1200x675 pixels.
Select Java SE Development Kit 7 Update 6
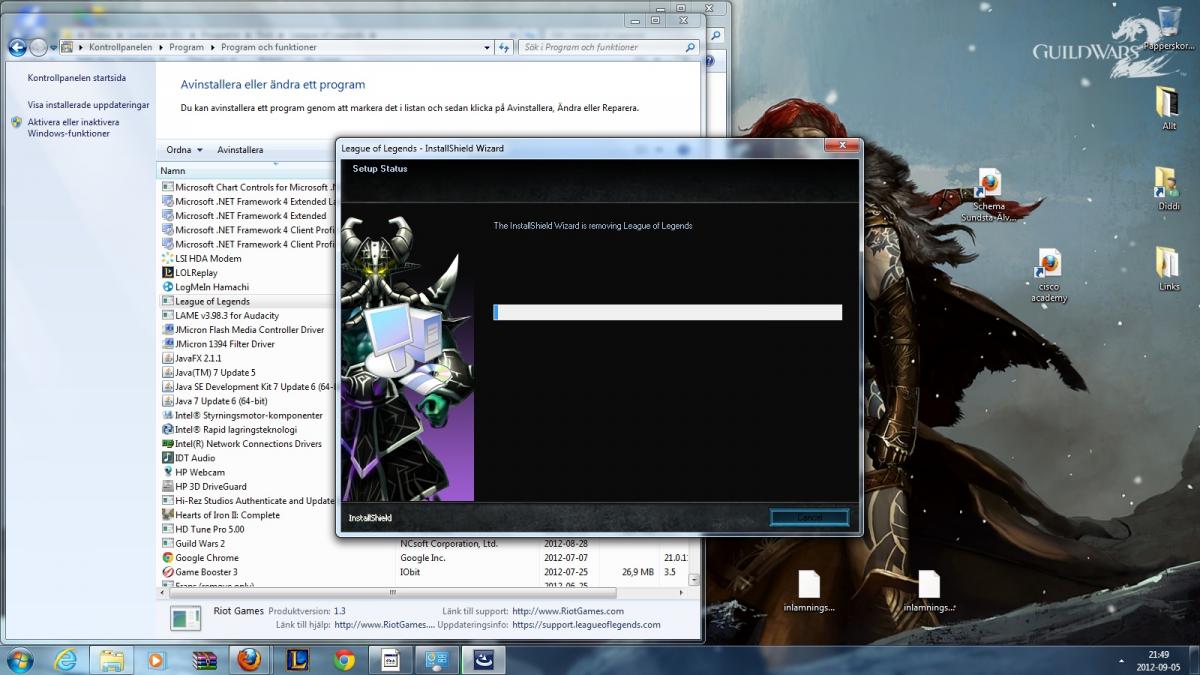point(246,386)
